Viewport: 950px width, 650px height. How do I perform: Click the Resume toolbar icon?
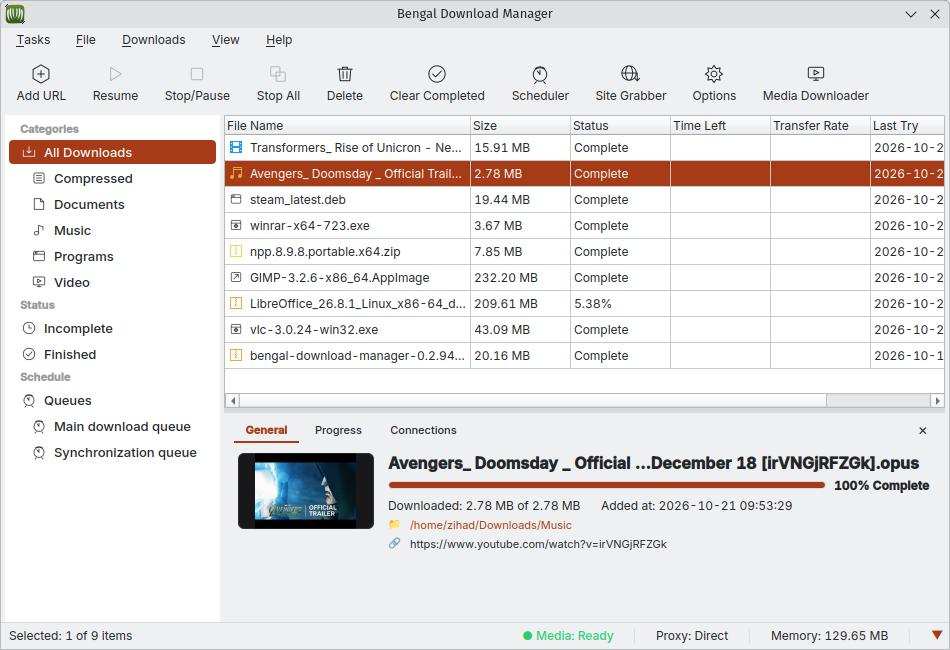pos(115,74)
